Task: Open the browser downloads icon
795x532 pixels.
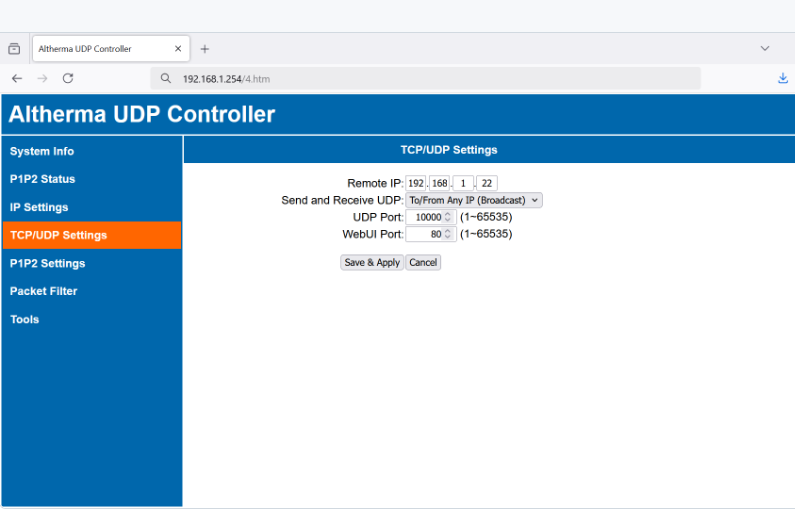Action: [x=782, y=78]
